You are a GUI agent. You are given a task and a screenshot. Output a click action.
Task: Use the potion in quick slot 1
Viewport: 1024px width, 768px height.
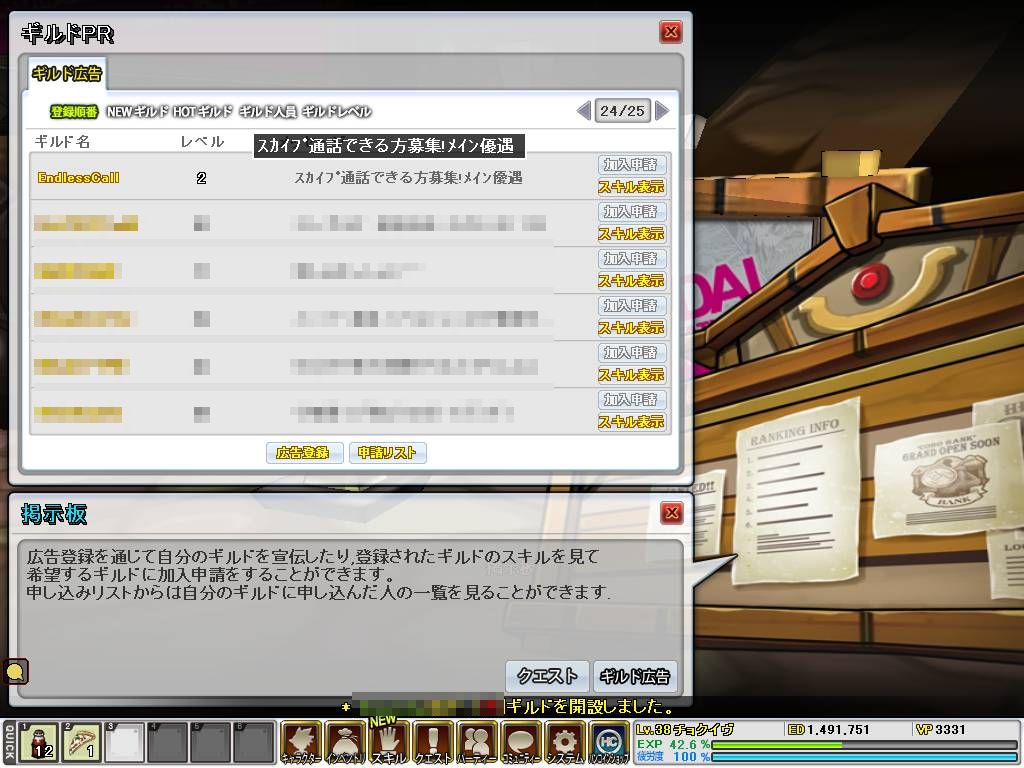click(x=38, y=743)
